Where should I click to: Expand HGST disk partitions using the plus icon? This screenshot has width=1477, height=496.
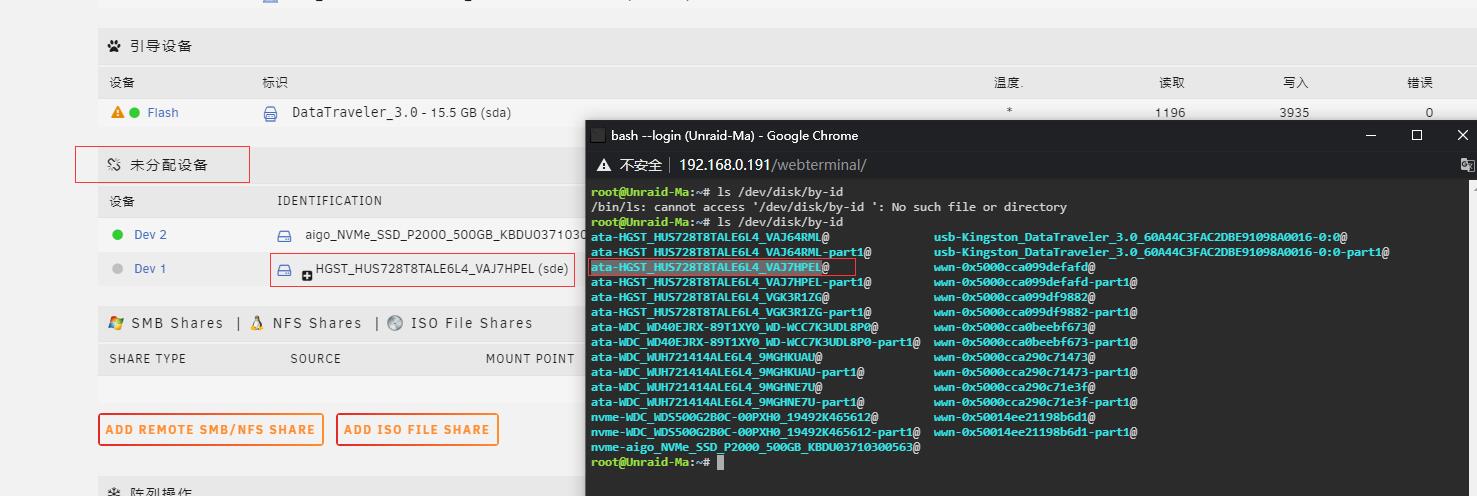[307, 276]
